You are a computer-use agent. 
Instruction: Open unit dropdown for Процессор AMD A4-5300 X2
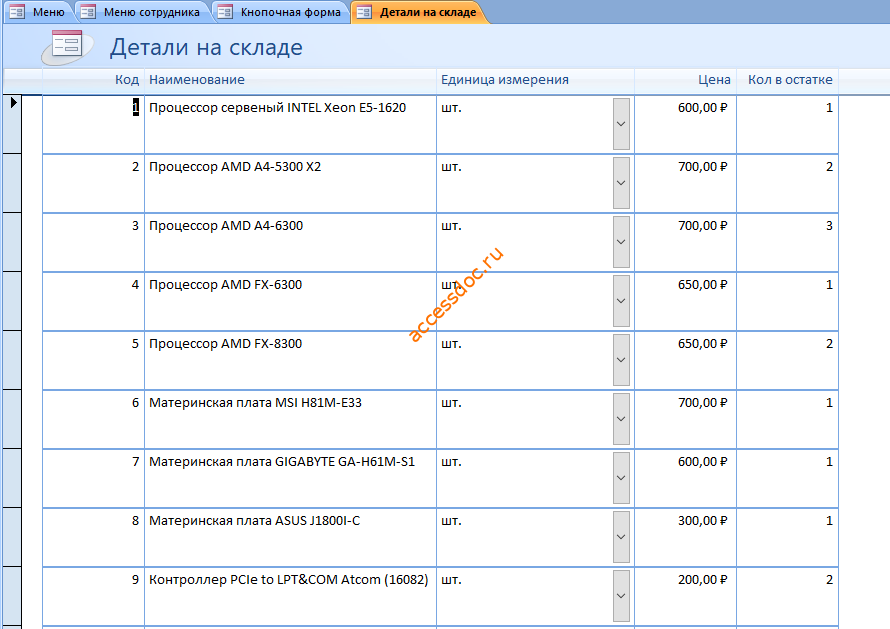click(621, 183)
